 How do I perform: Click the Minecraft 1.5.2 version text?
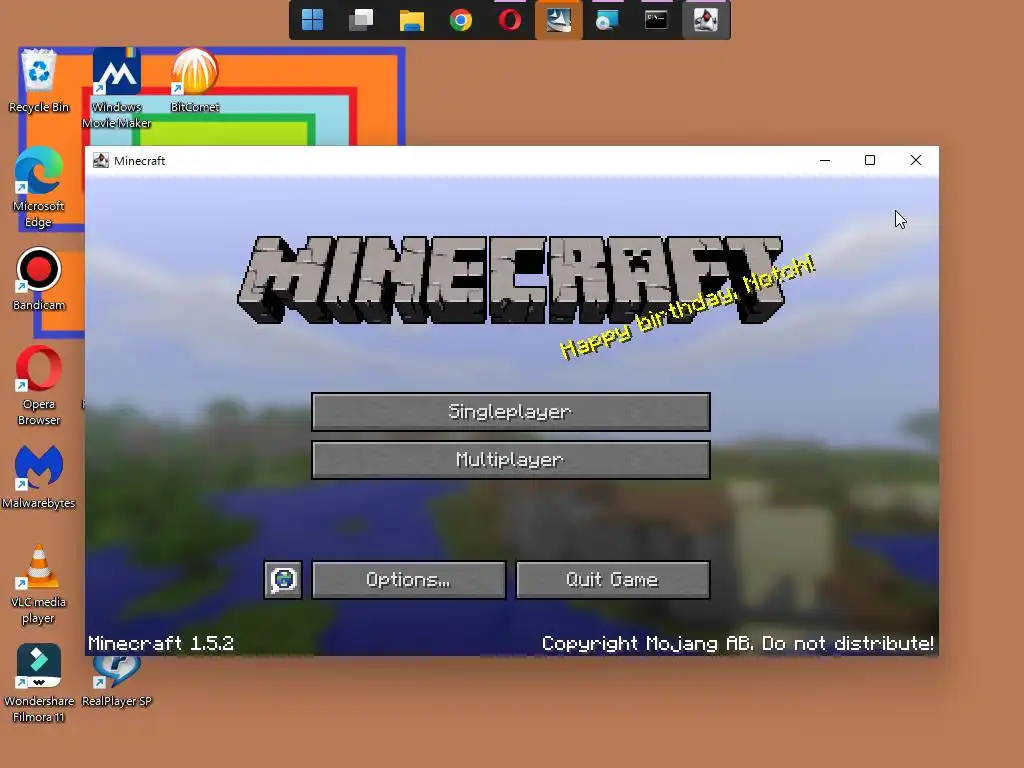click(x=161, y=643)
